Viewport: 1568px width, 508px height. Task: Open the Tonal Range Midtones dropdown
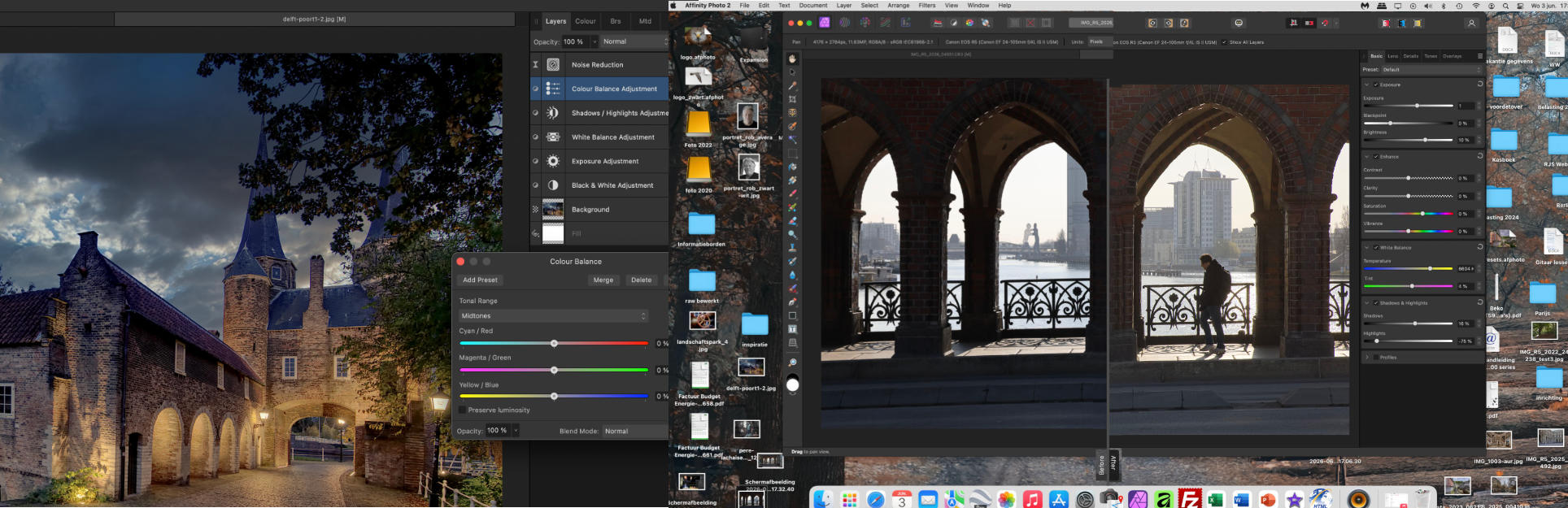553,315
